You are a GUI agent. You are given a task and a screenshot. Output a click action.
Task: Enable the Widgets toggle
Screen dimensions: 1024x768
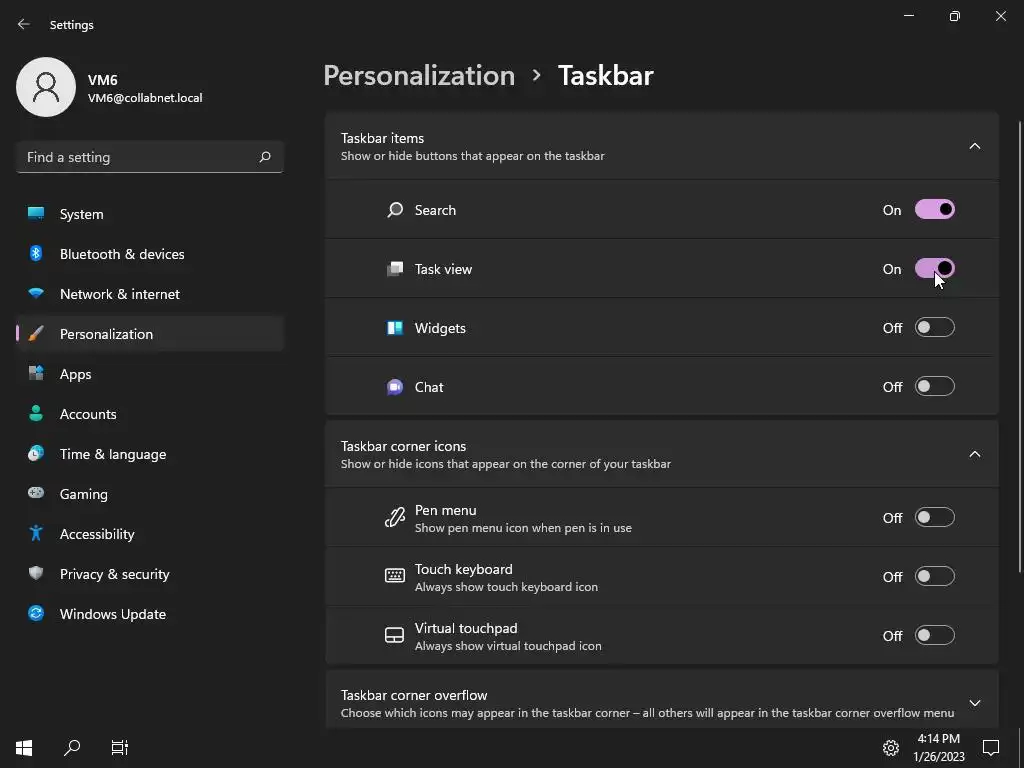[935, 328]
